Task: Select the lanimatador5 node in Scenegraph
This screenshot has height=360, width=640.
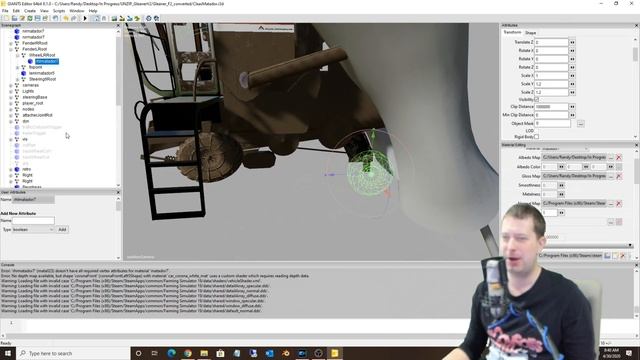Action: (42, 73)
